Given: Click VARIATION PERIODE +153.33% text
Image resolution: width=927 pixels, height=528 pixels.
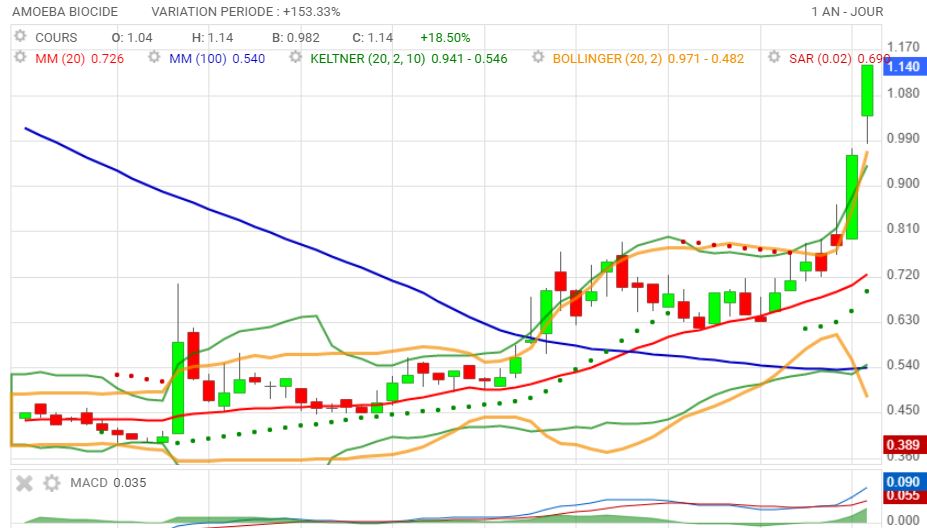Looking at the screenshot, I should click(x=246, y=12).
